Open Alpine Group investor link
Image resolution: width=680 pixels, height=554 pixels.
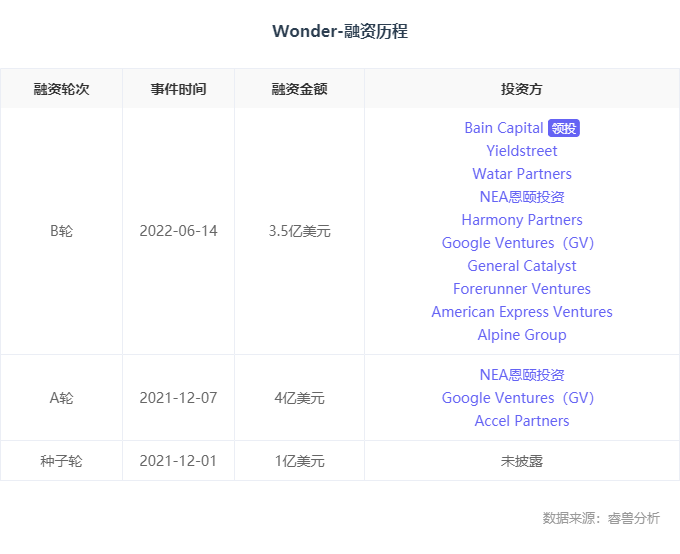point(522,335)
